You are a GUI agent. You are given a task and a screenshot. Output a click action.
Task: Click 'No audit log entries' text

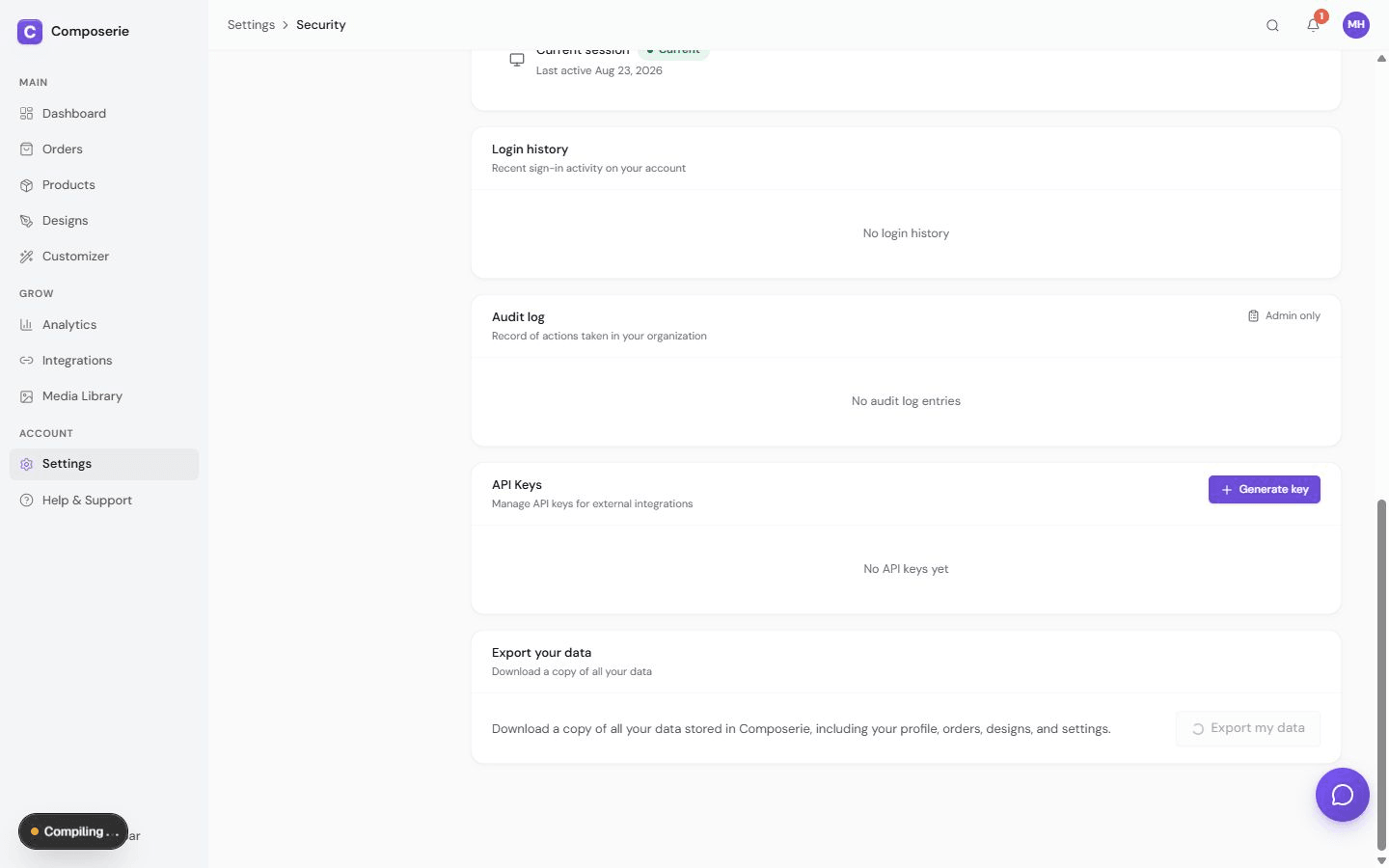906,401
